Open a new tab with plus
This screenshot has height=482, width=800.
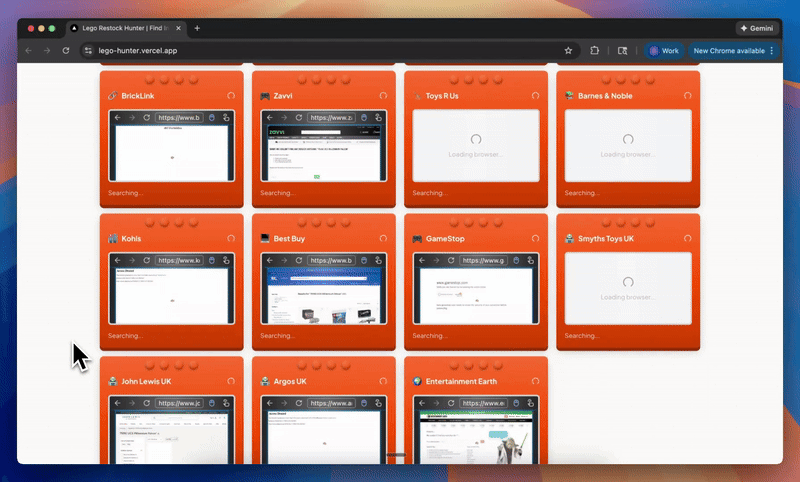pos(197,28)
